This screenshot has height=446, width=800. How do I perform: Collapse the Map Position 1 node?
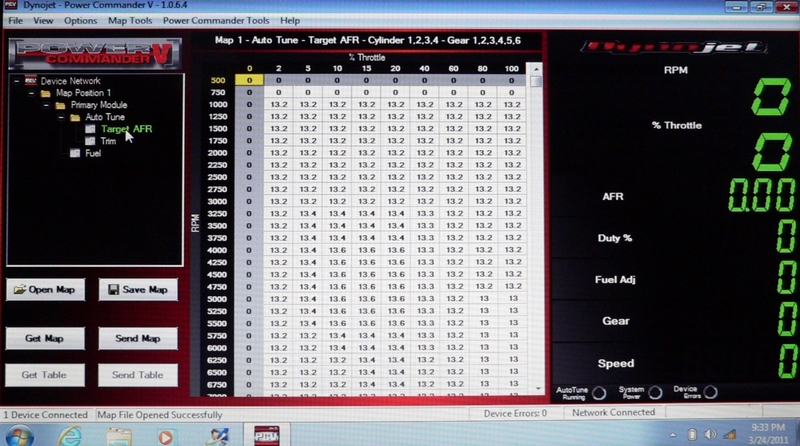tap(32, 93)
